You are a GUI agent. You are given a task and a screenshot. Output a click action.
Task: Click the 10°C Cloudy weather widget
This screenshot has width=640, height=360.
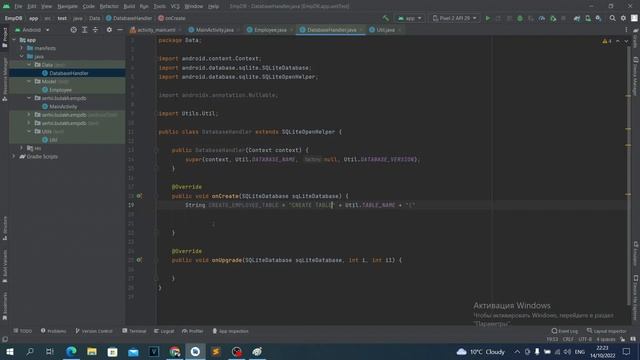pos(480,351)
